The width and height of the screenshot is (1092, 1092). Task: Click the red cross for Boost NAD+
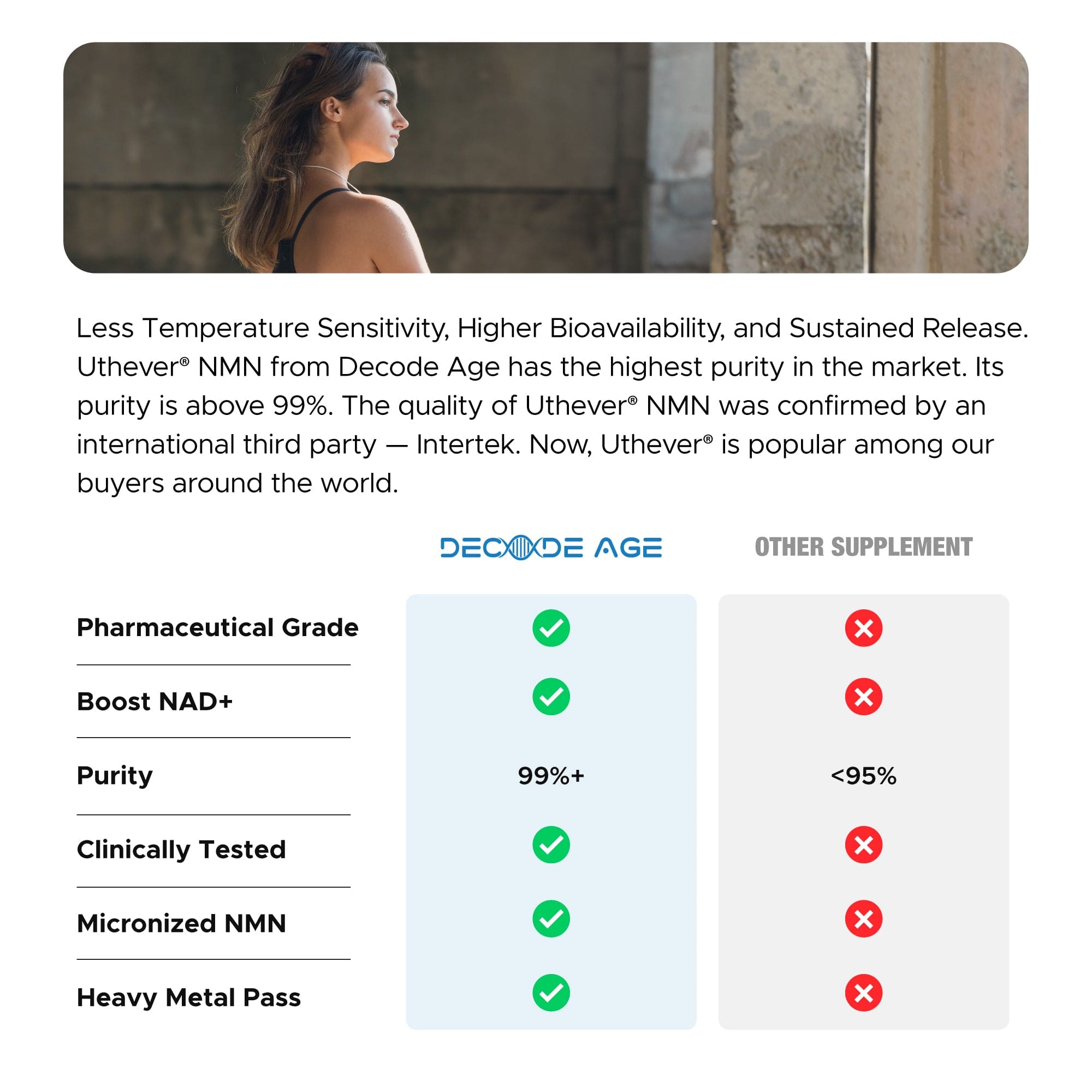click(864, 696)
